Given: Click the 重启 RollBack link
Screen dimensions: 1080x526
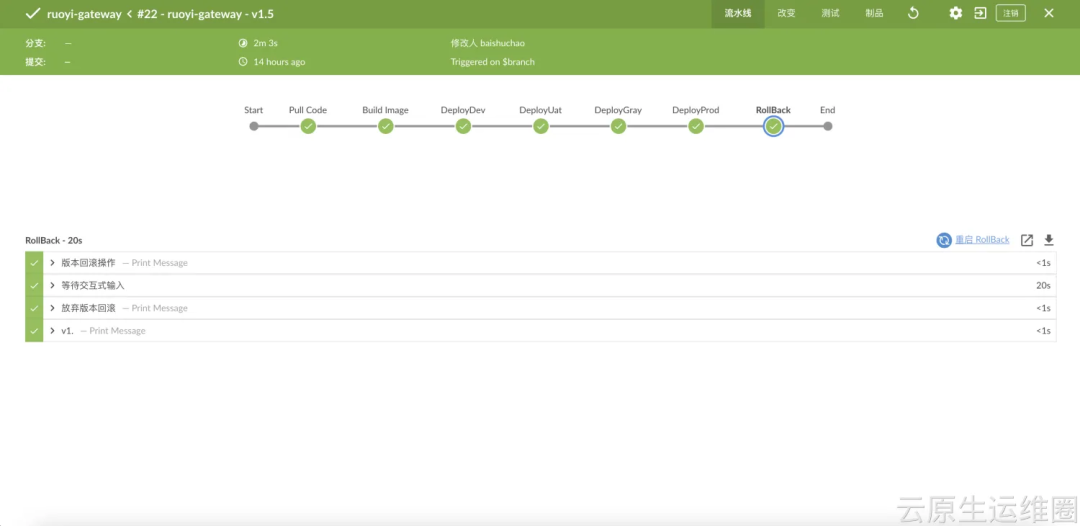Looking at the screenshot, I should (982, 240).
